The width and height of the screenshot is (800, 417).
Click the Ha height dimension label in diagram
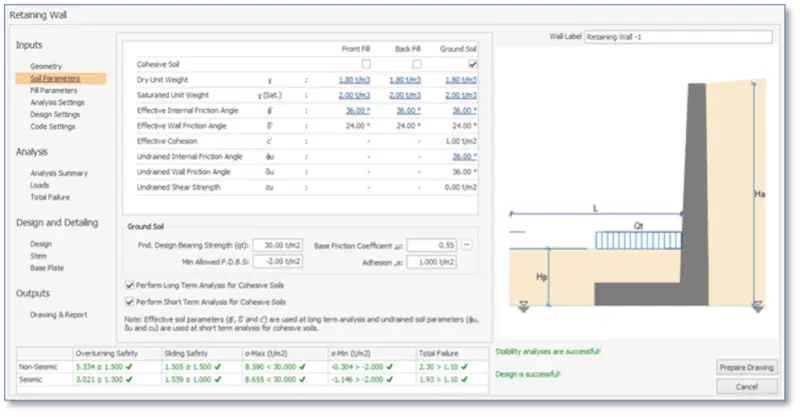760,194
